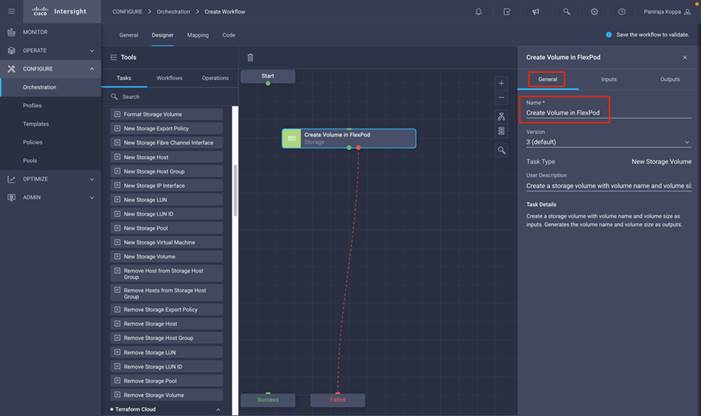Image resolution: width=701 pixels, height=416 pixels.
Task: Open Profiles in the sidebar
Action: [x=32, y=106]
